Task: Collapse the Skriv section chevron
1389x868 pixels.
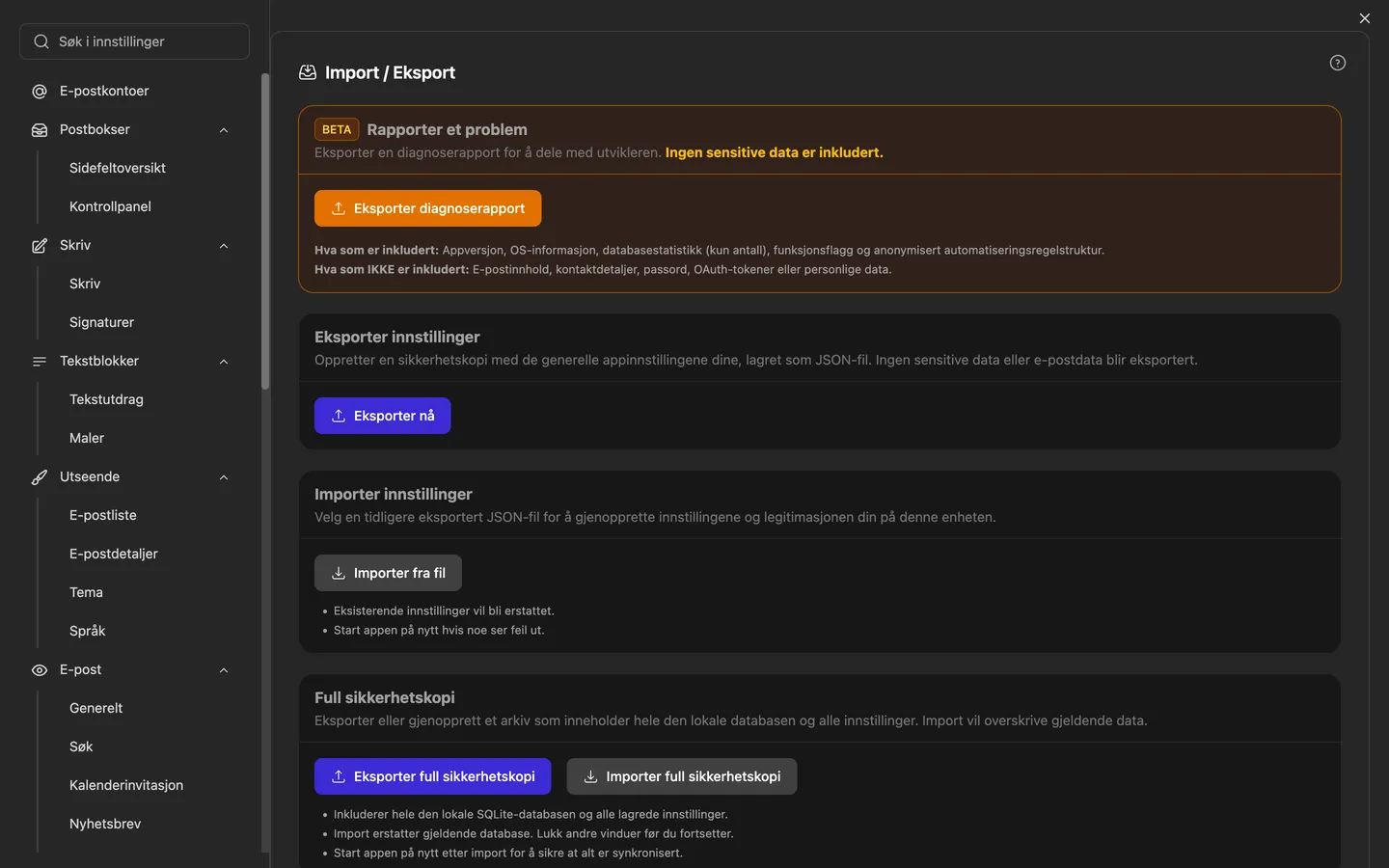Action: pyautogui.click(x=224, y=246)
